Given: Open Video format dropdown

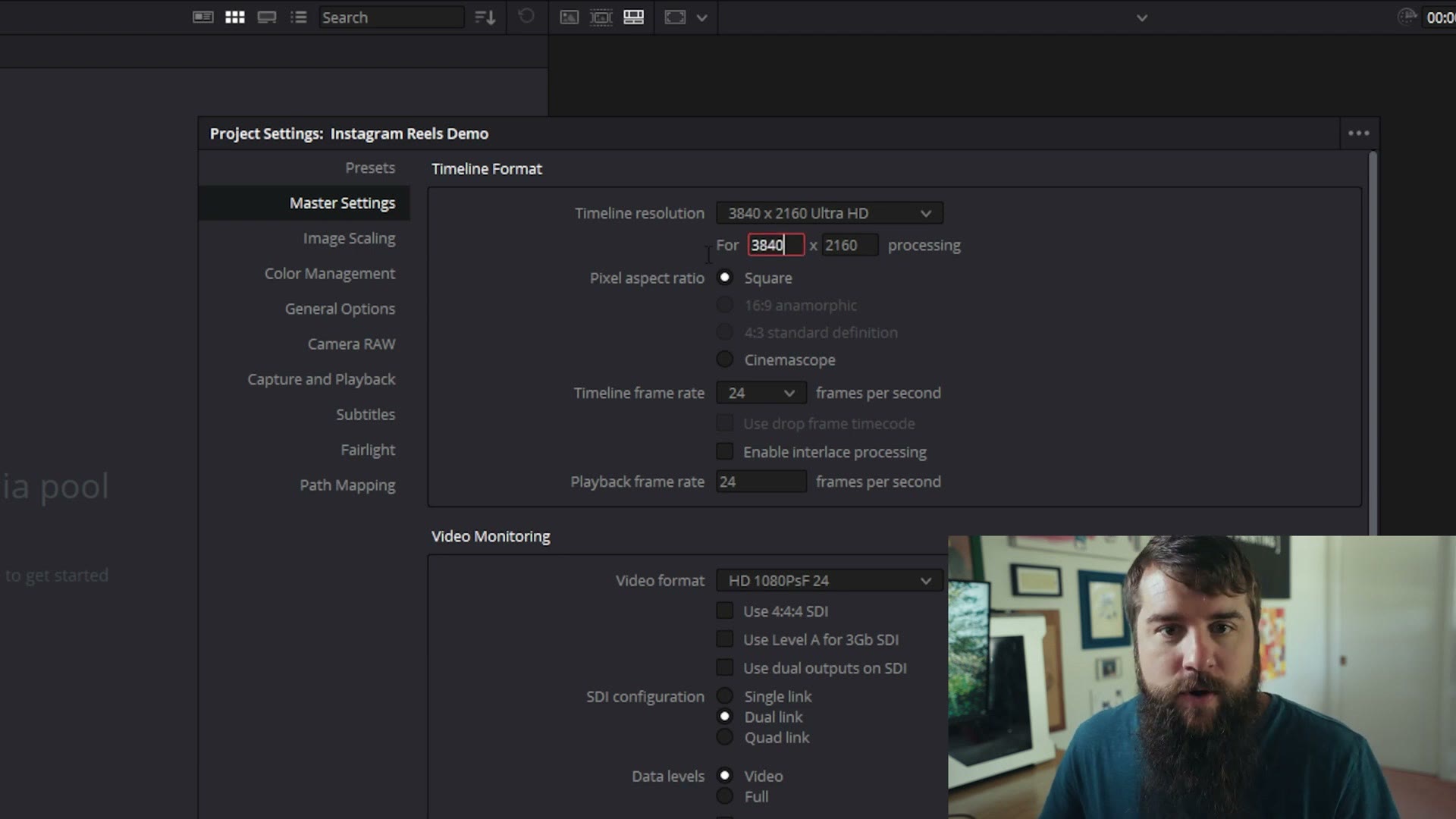Looking at the screenshot, I should tap(830, 581).
